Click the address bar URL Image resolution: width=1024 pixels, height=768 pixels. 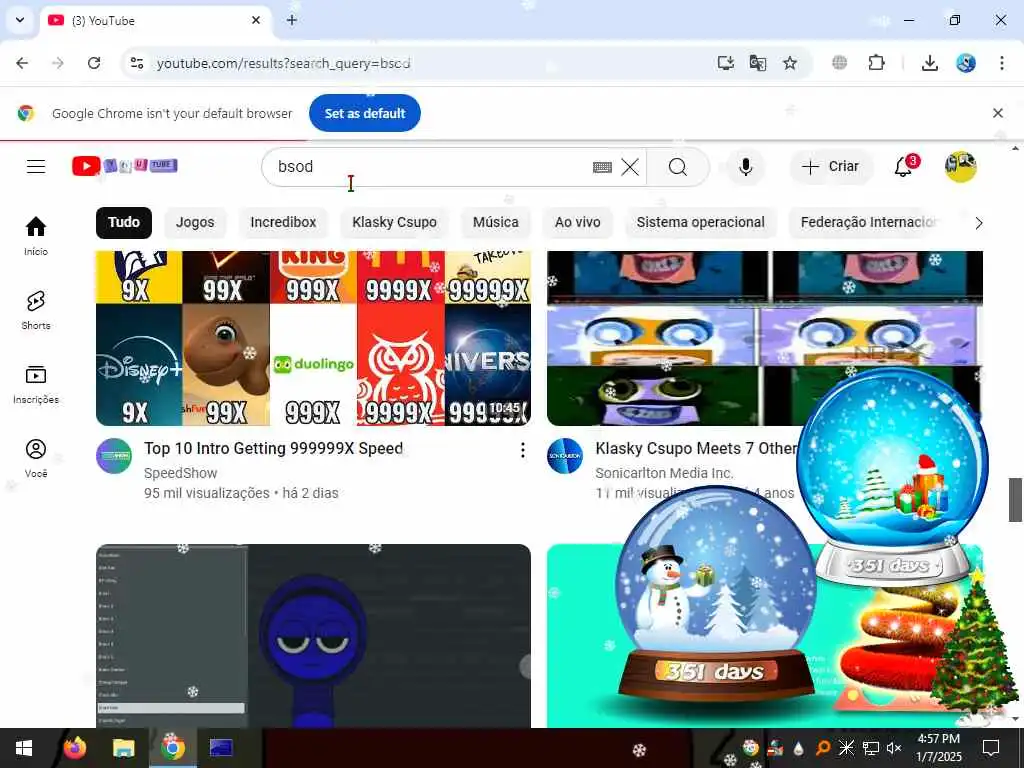click(283, 63)
